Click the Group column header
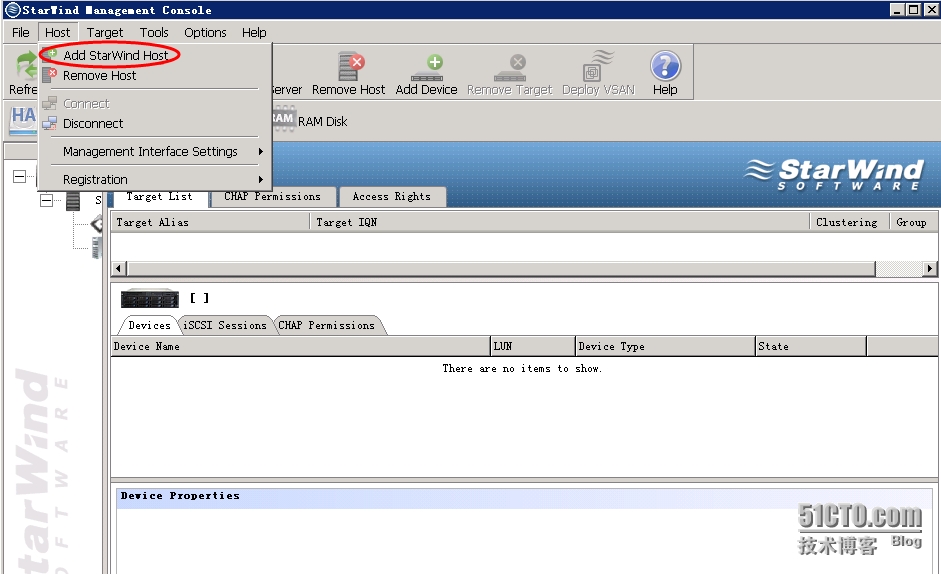Viewport: 941px width, 574px height. click(913, 222)
